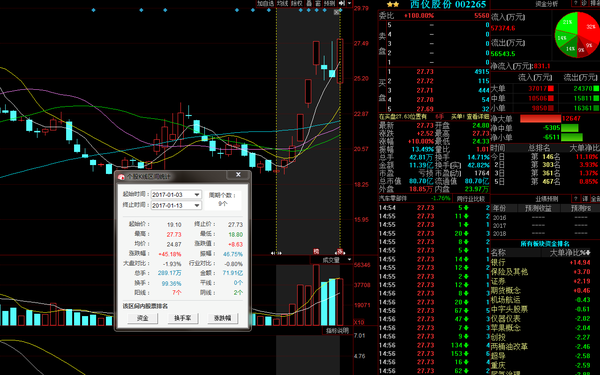Click the 预测 toolbar item

[329, 3]
